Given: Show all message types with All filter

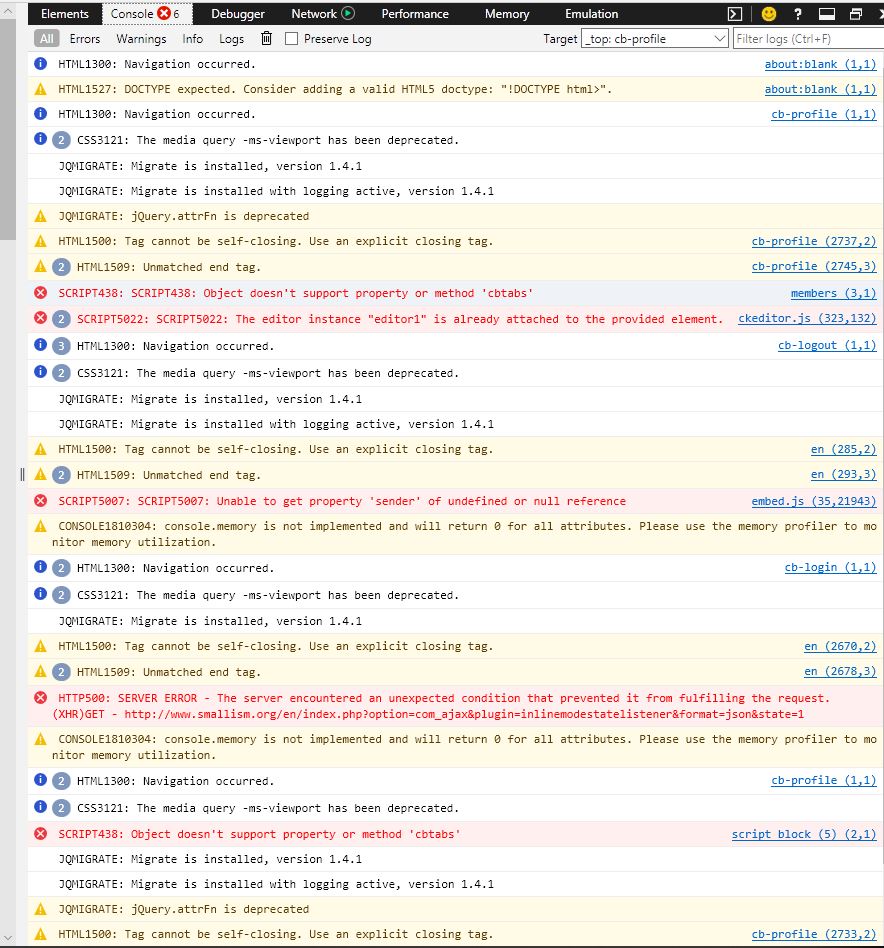Looking at the screenshot, I should [47, 39].
